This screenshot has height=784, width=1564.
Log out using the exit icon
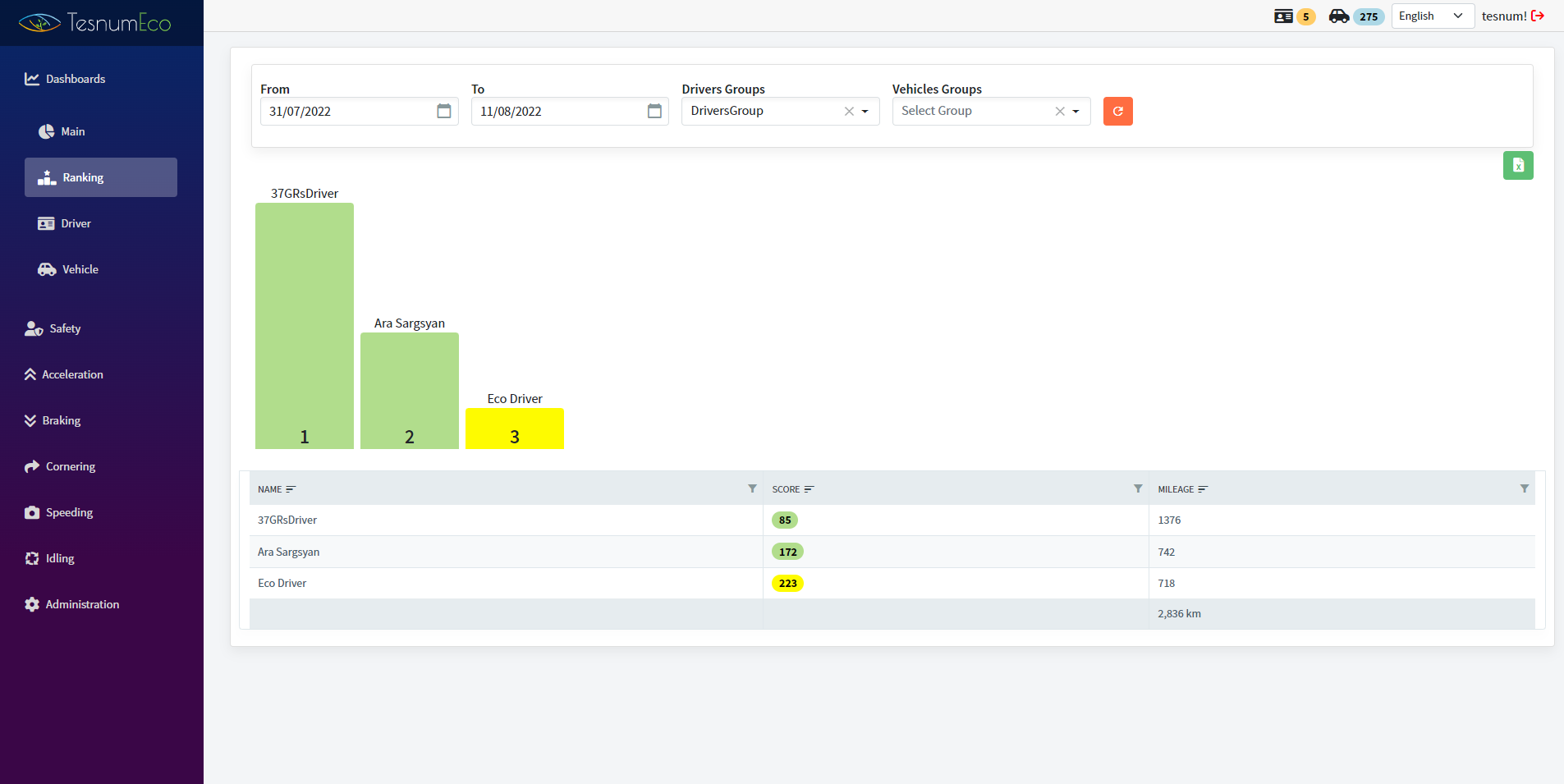pyautogui.click(x=1538, y=16)
